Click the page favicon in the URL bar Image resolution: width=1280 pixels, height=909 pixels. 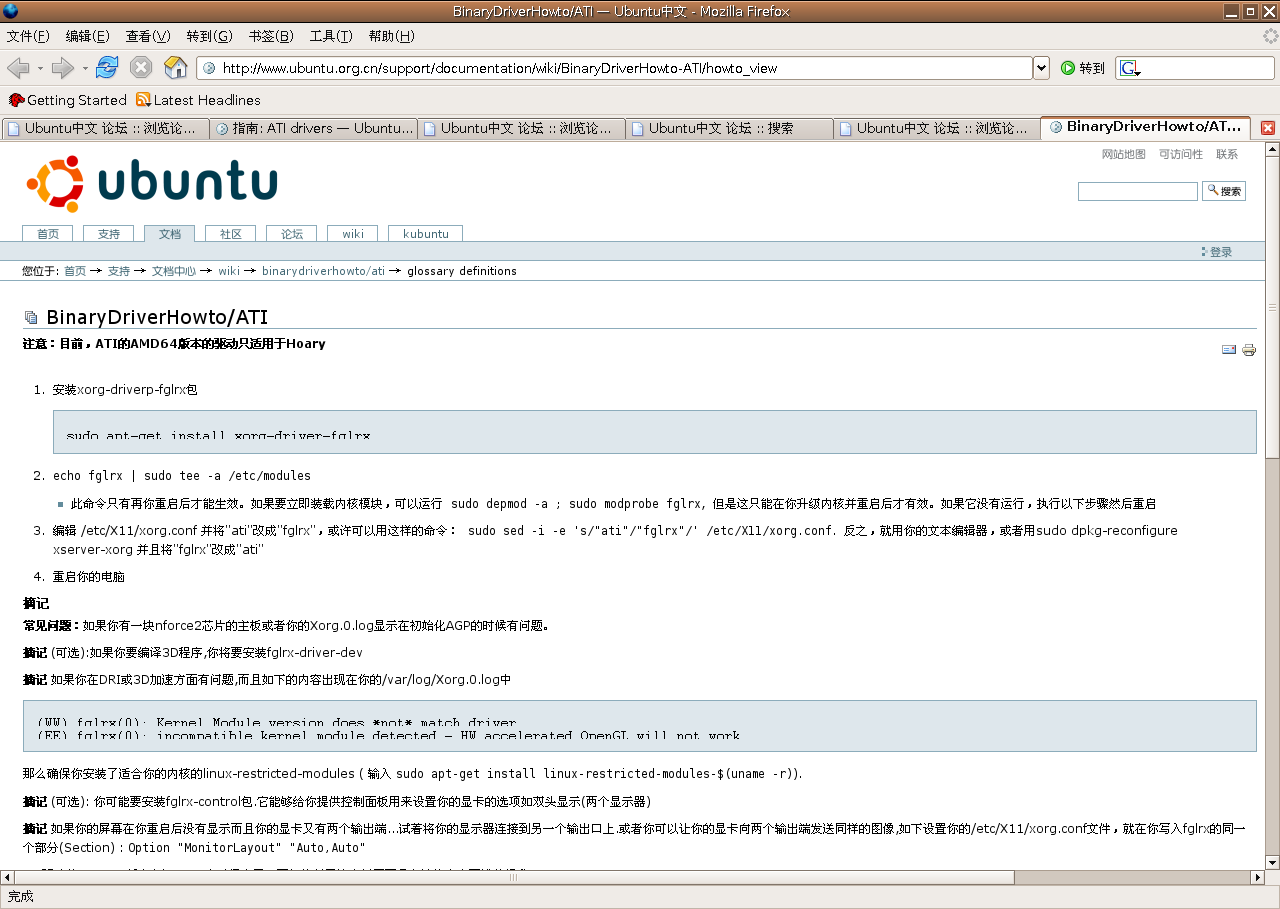click(x=209, y=68)
